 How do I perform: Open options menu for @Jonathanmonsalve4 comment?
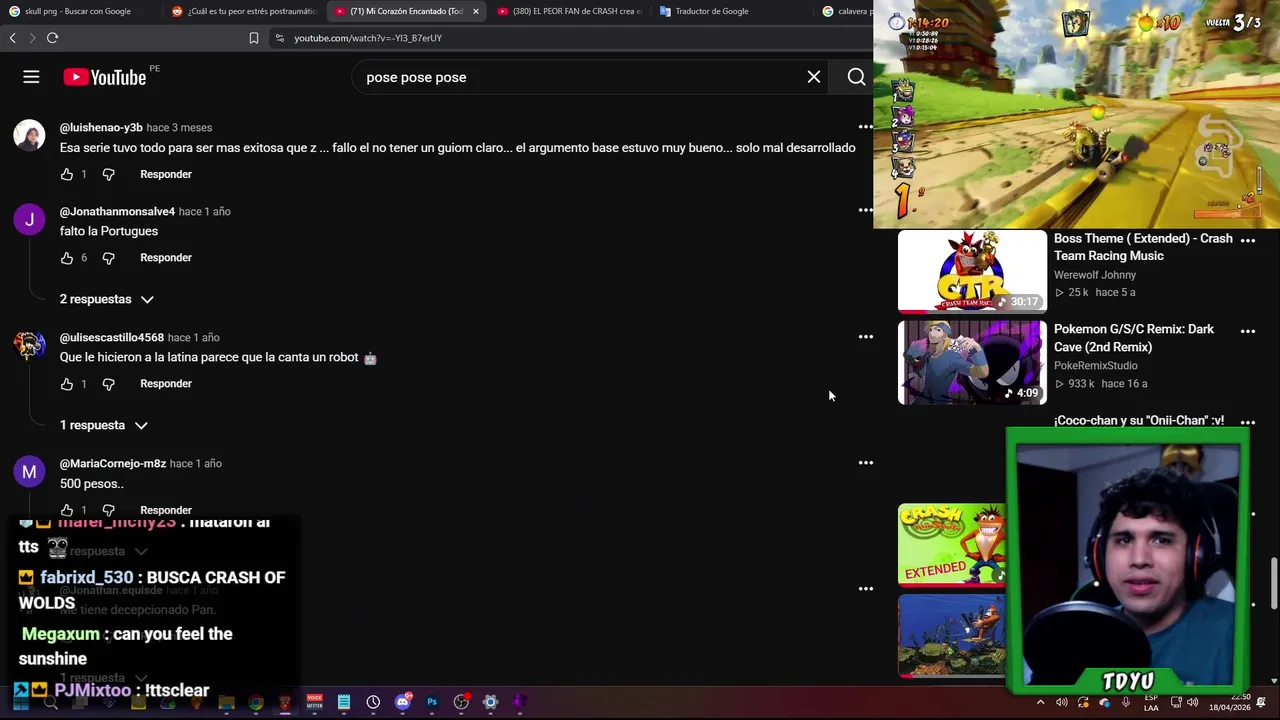click(x=866, y=210)
